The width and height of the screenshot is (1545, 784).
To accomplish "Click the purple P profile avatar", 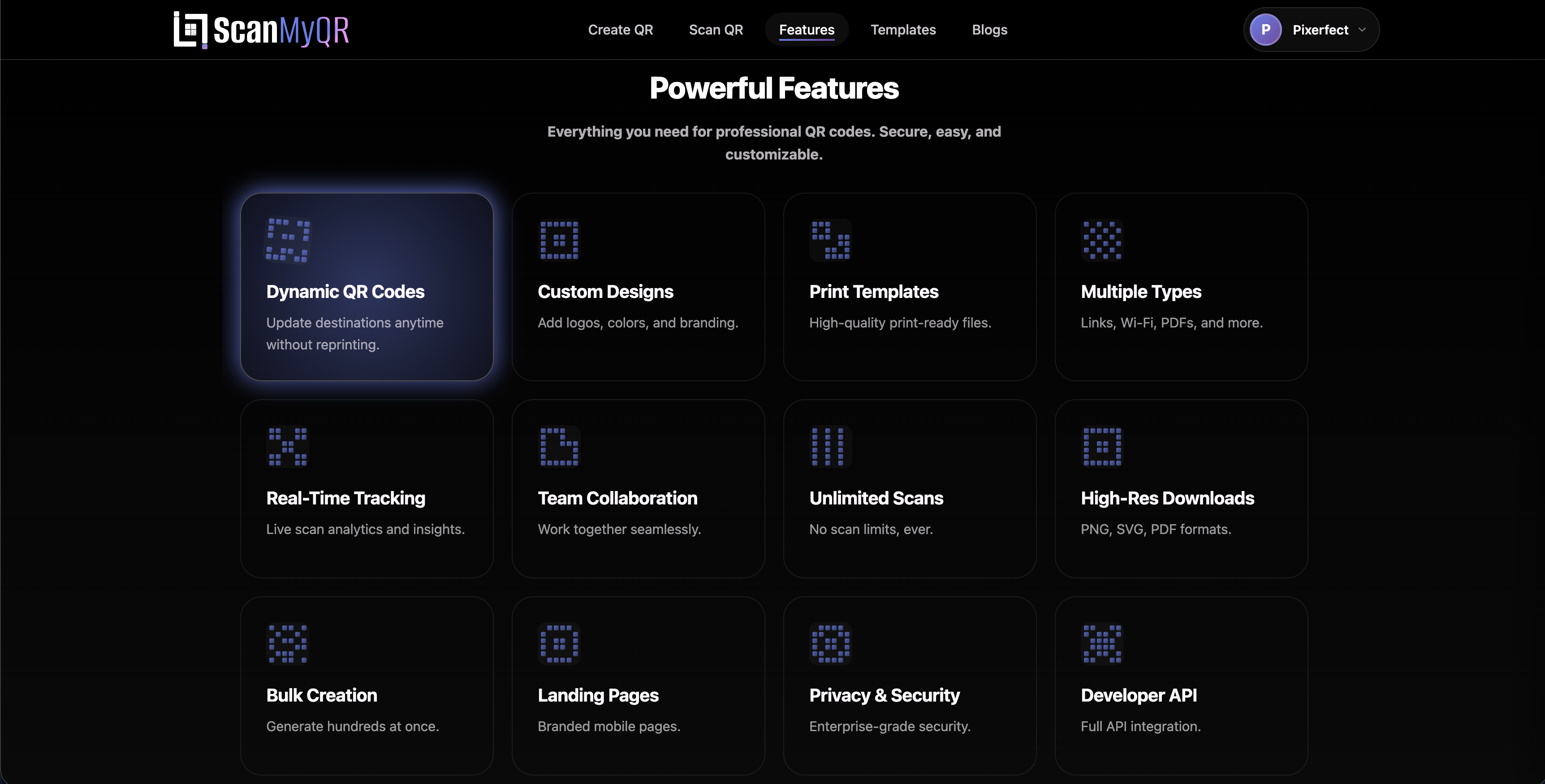I will pyautogui.click(x=1265, y=30).
